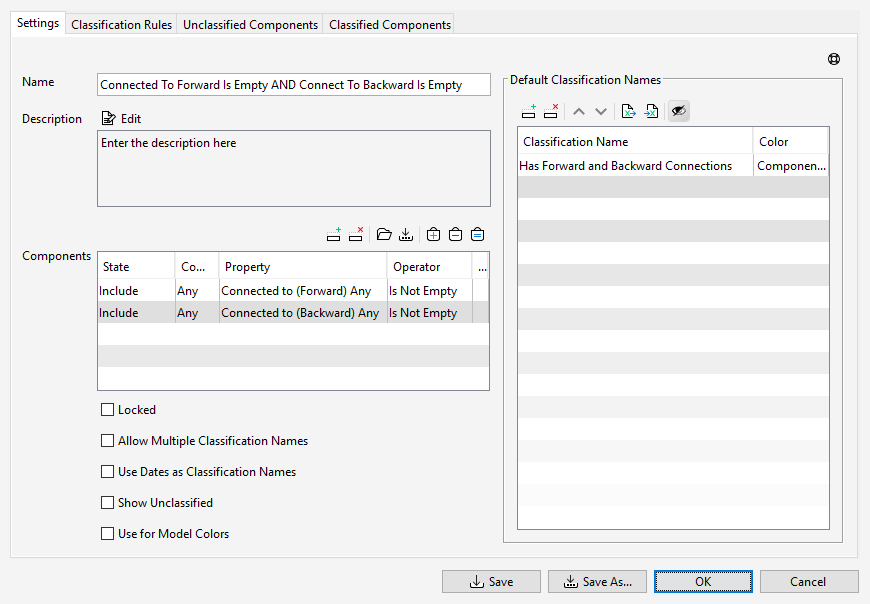This screenshot has width=870, height=604.
Task: Open Classified Components tab
Action: click(390, 25)
